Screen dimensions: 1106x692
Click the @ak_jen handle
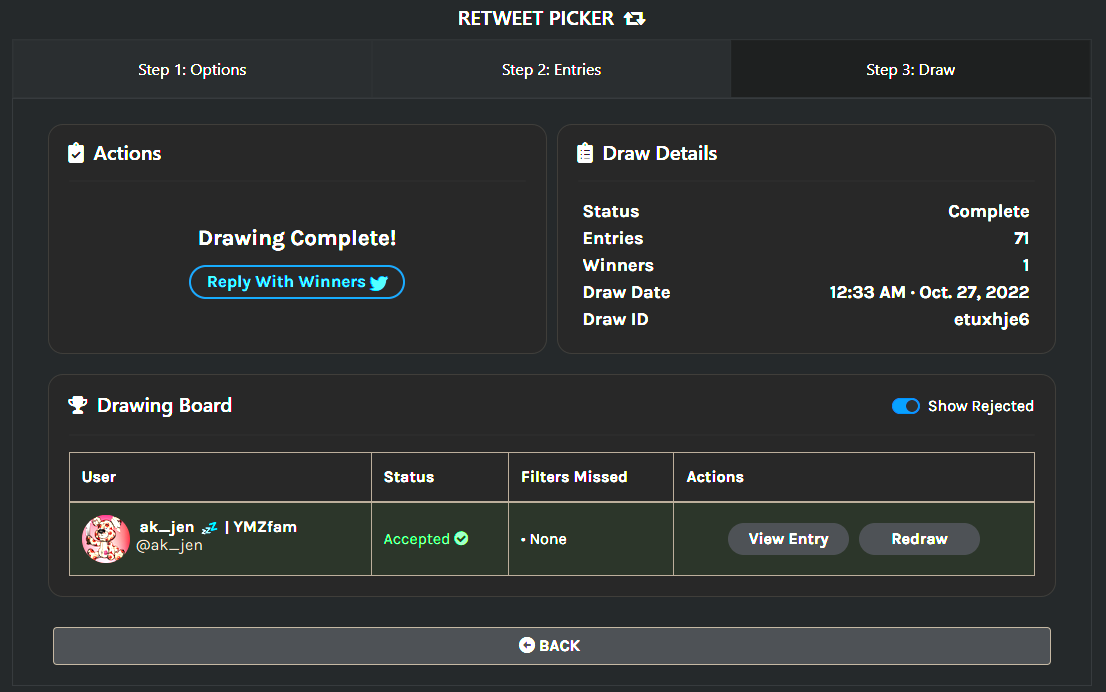169,545
